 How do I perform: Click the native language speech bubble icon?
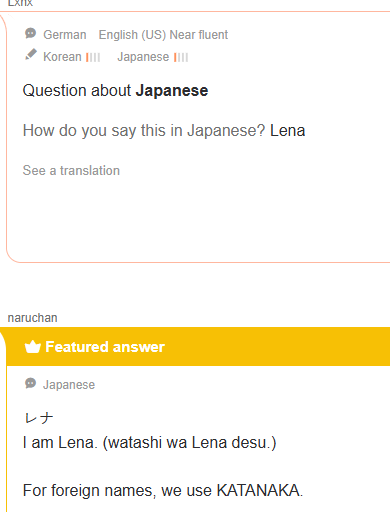point(30,34)
